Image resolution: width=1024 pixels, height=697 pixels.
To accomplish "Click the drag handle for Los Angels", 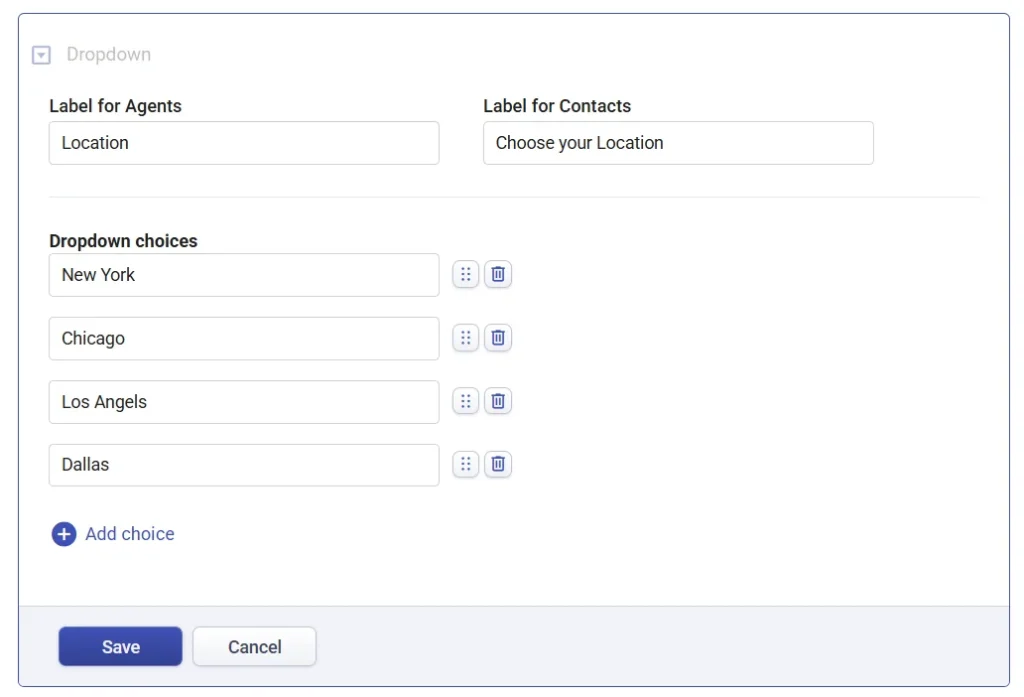I will (466, 401).
